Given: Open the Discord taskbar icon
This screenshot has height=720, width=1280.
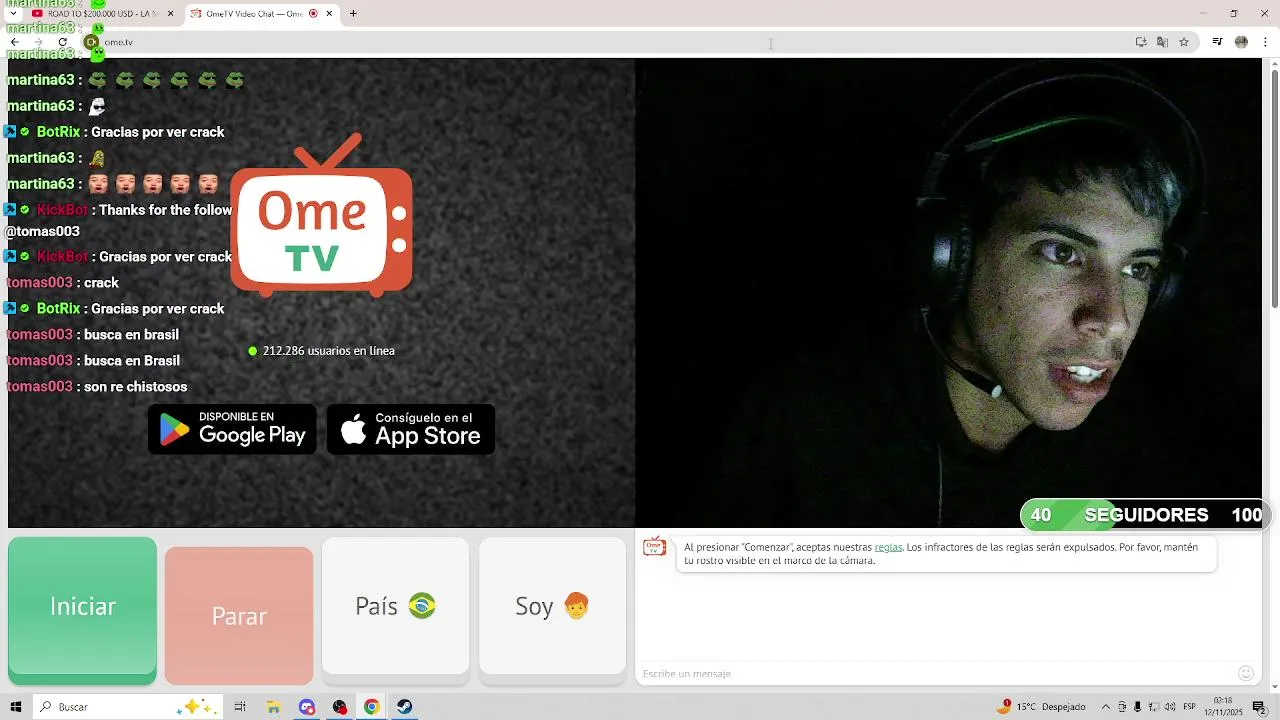Looking at the screenshot, I should (x=307, y=707).
